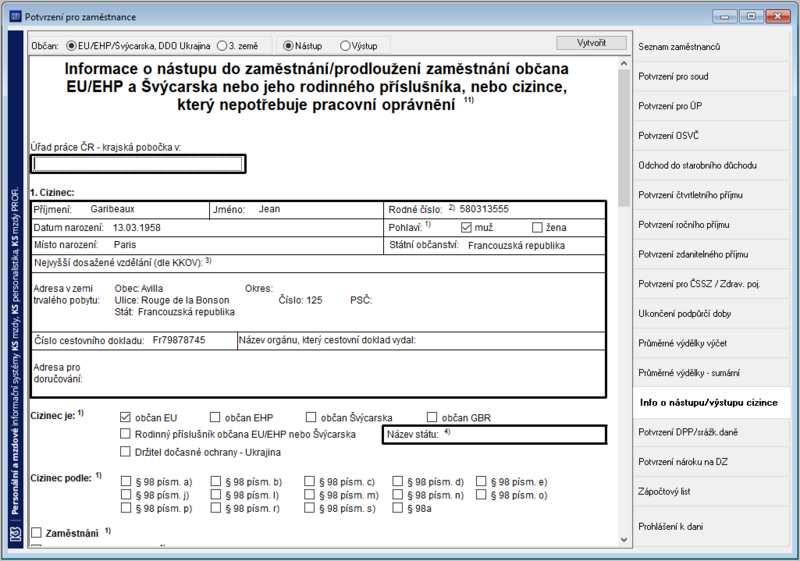
Task: Open Potvrzení nároku na DZ
Action: click(x=711, y=462)
